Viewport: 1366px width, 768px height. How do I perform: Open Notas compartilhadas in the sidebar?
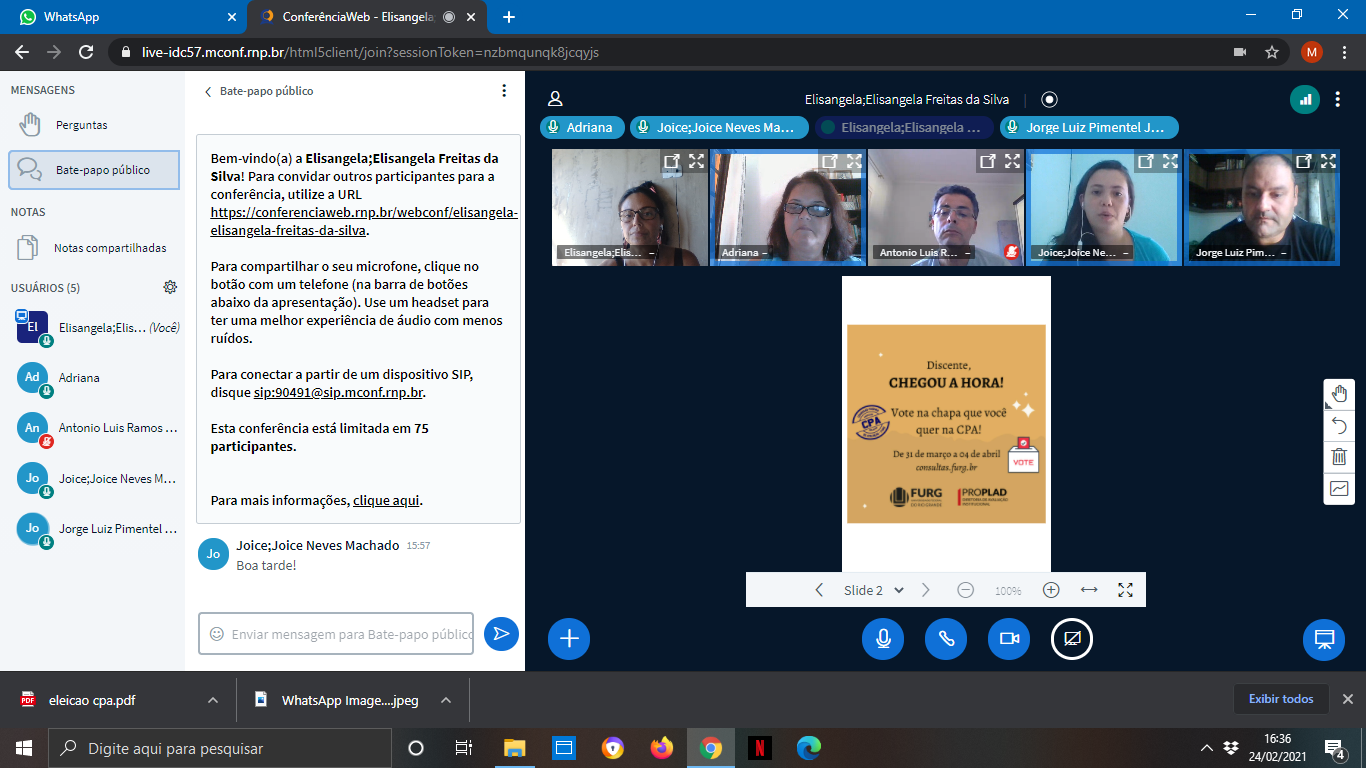(110, 248)
